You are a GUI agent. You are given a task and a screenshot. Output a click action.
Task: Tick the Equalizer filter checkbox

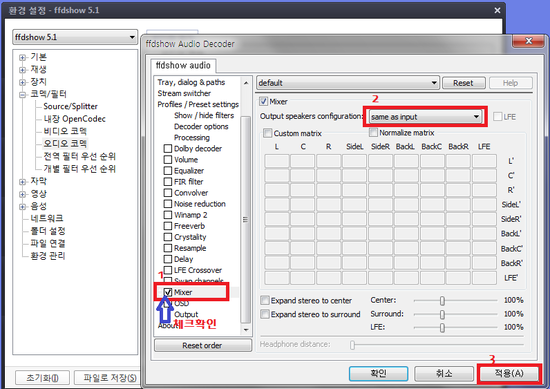click(x=168, y=171)
